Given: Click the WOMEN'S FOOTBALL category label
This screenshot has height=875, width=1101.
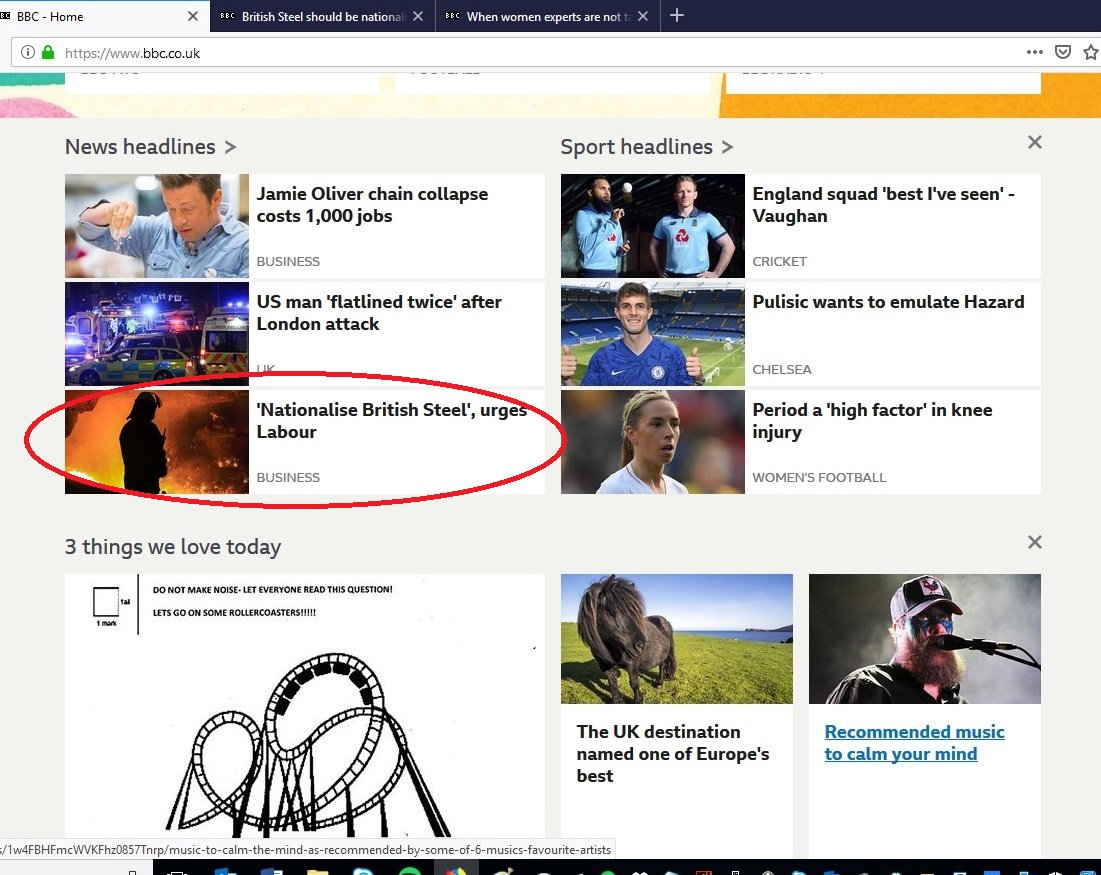Looking at the screenshot, I should pyautogui.click(x=819, y=478).
